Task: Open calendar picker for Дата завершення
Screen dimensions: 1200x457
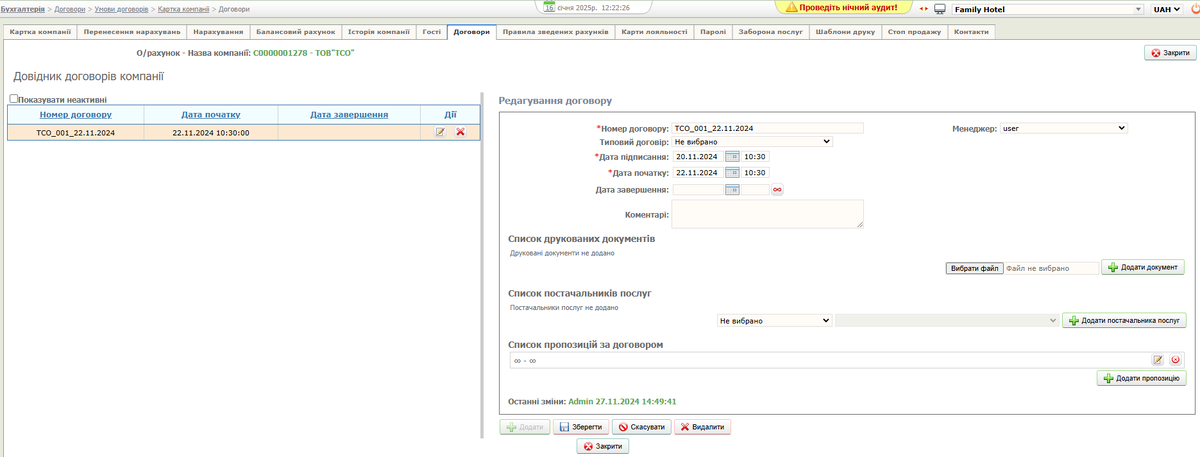Action: pyautogui.click(x=731, y=189)
